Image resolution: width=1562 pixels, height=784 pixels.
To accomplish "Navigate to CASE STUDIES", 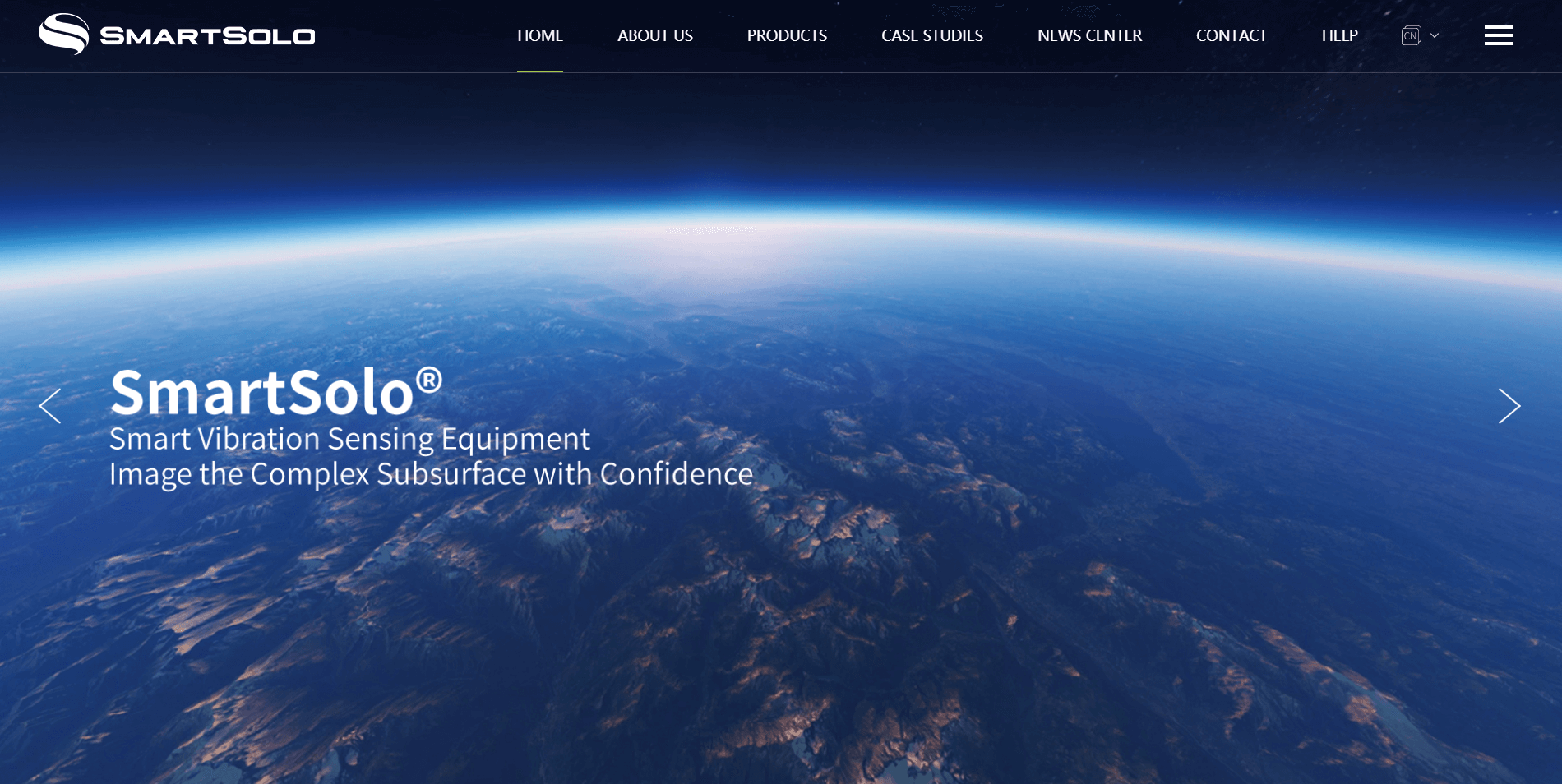I will click(931, 35).
